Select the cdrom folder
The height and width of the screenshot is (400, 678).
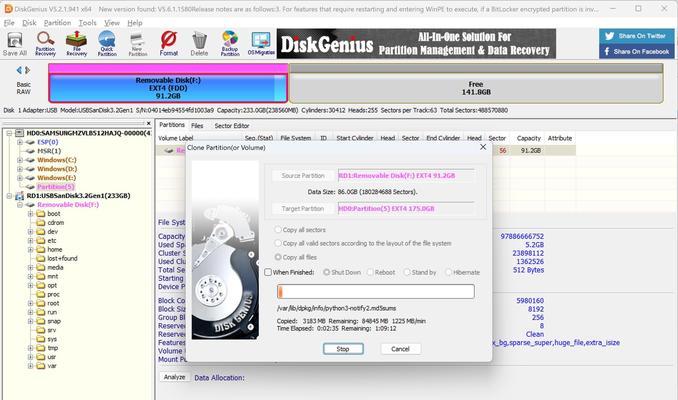click(x=55, y=223)
